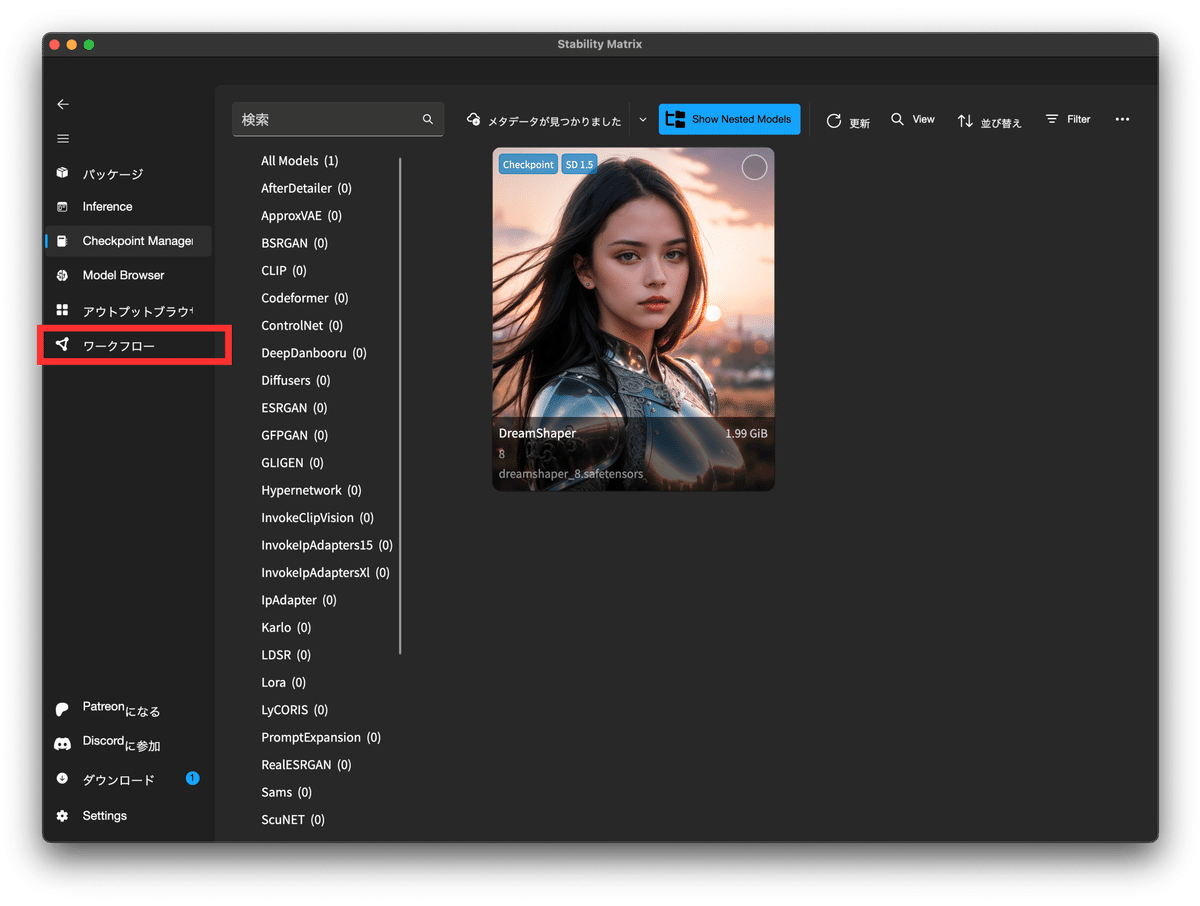Select the CLIP (0) category

click(284, 271)
